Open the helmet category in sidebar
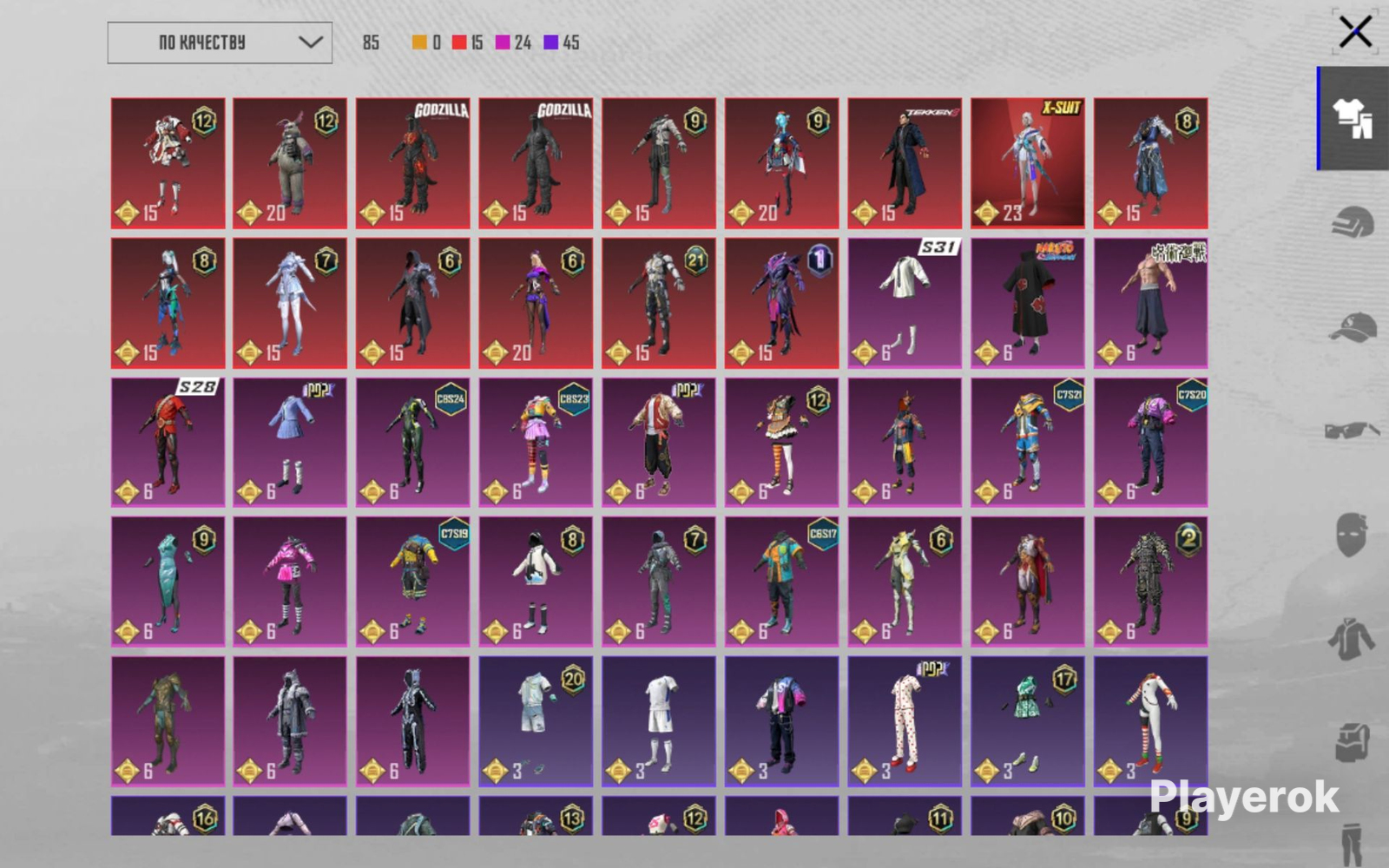 [x=1353, y=222]
